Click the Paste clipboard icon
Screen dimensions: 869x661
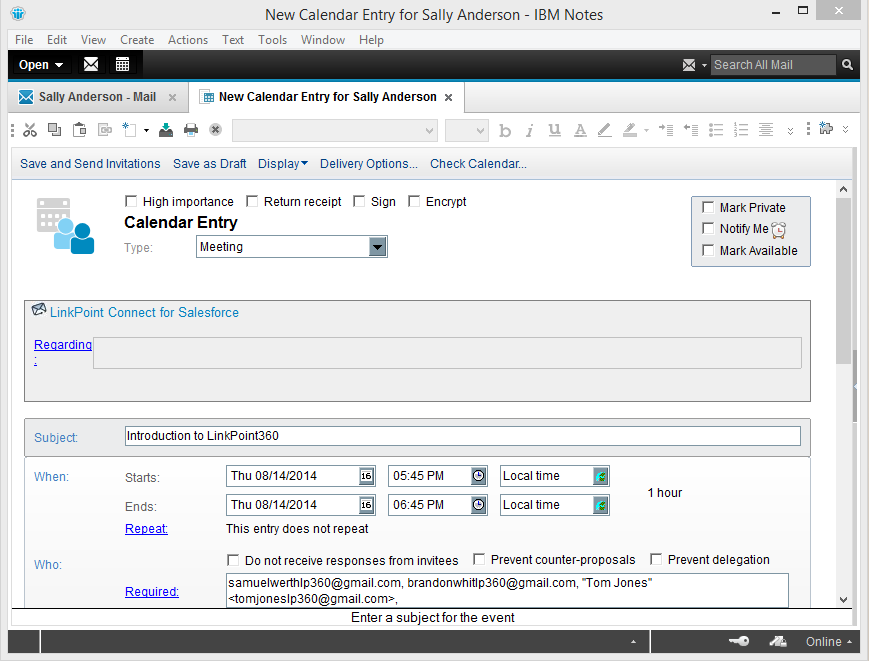tap(80, 130)
